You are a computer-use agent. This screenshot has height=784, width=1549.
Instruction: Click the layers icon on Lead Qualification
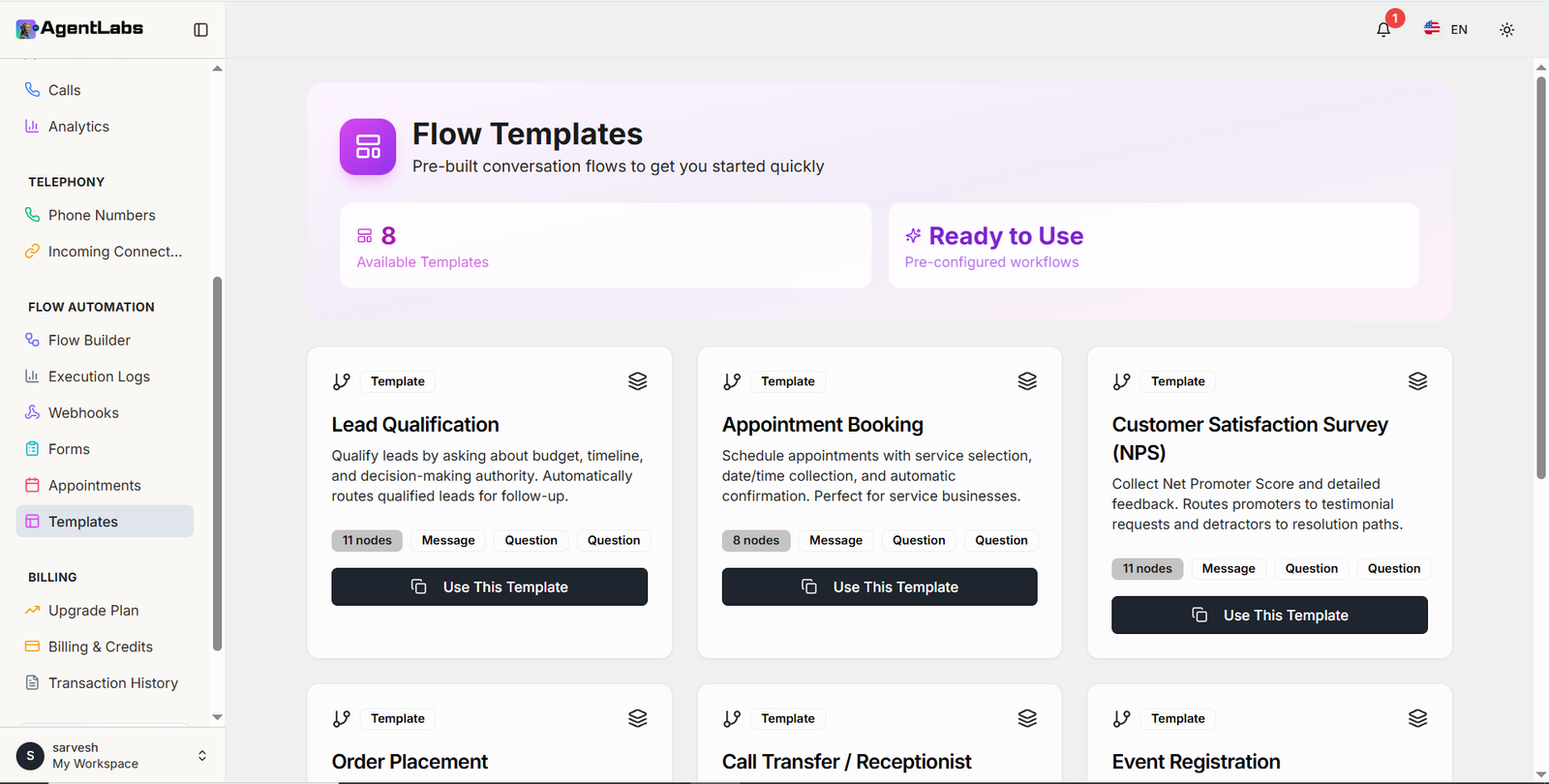pos(637,381)
